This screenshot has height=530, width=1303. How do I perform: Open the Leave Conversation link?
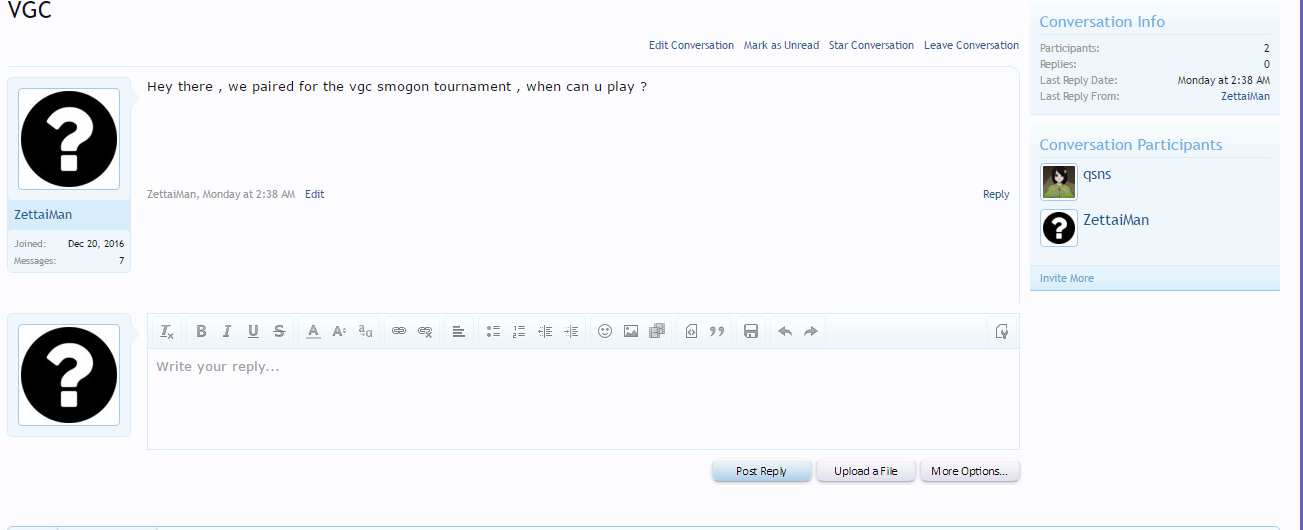pyautogui.click(x=971, y=45)
